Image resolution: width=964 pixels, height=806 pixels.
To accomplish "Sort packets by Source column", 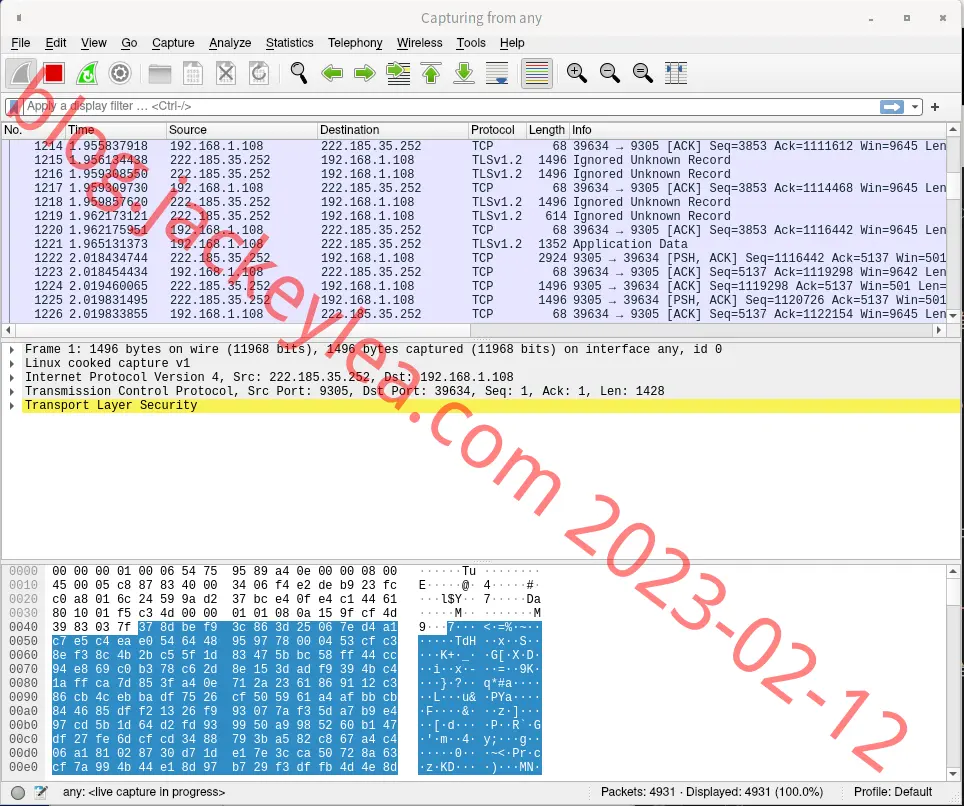I will coord(242,130).
